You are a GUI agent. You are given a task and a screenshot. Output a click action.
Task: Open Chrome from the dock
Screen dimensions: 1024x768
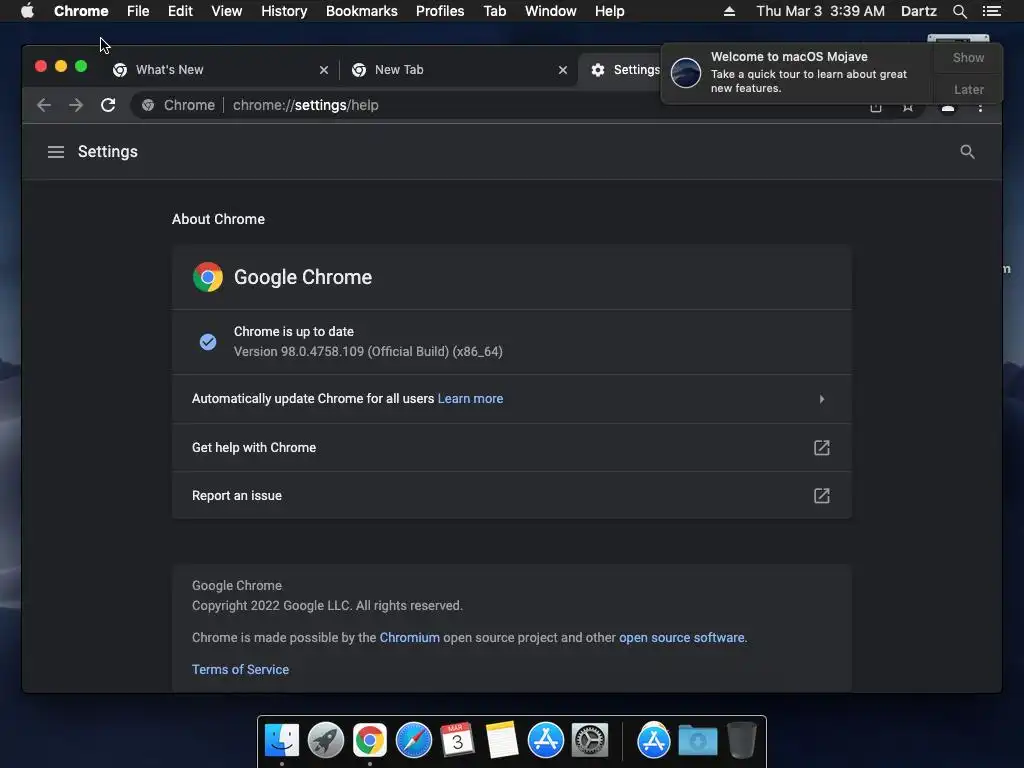point(370,740)
